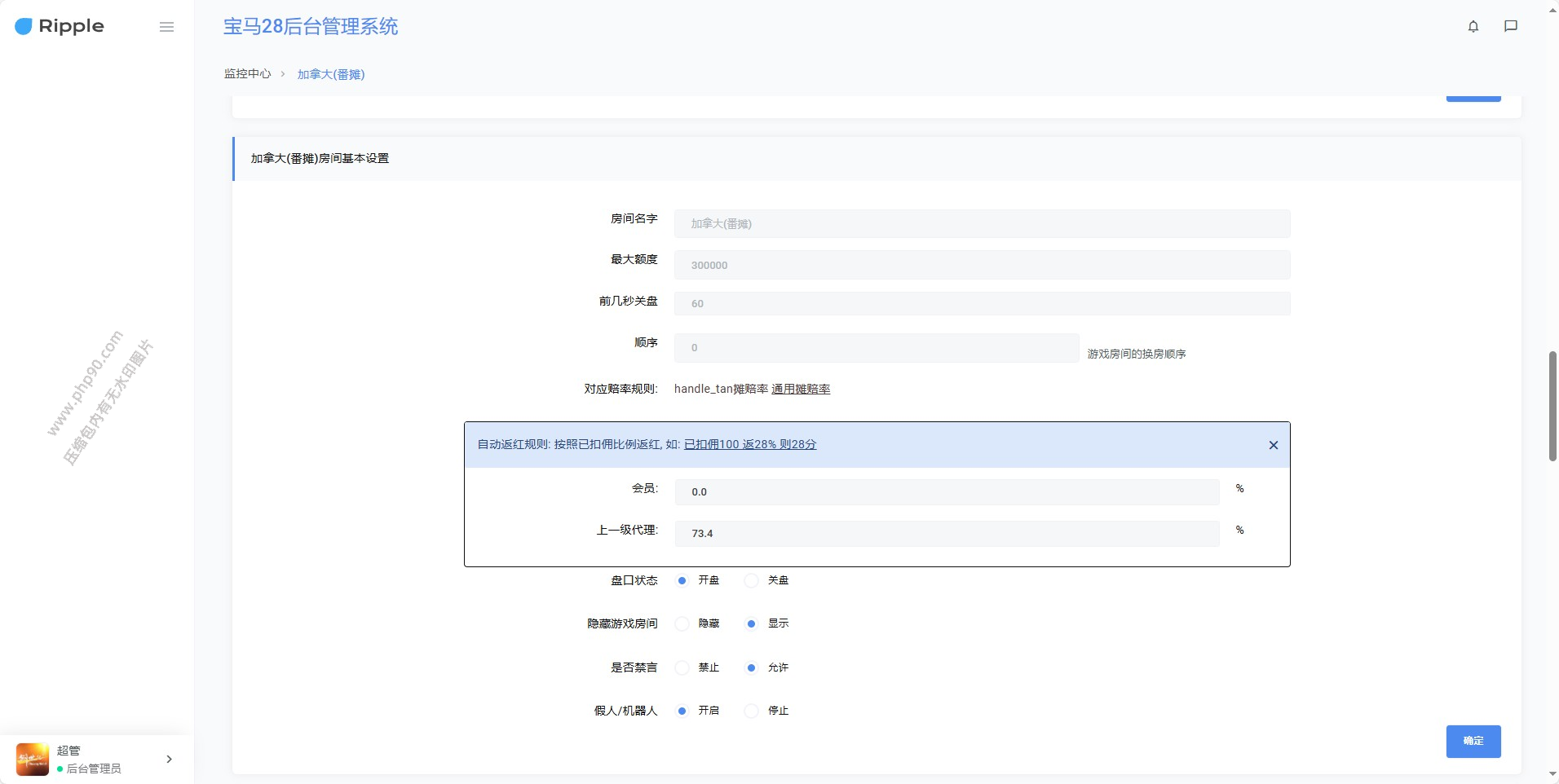
Task: Select 隐藏 for hiding game room
Action: pos(682,623)
